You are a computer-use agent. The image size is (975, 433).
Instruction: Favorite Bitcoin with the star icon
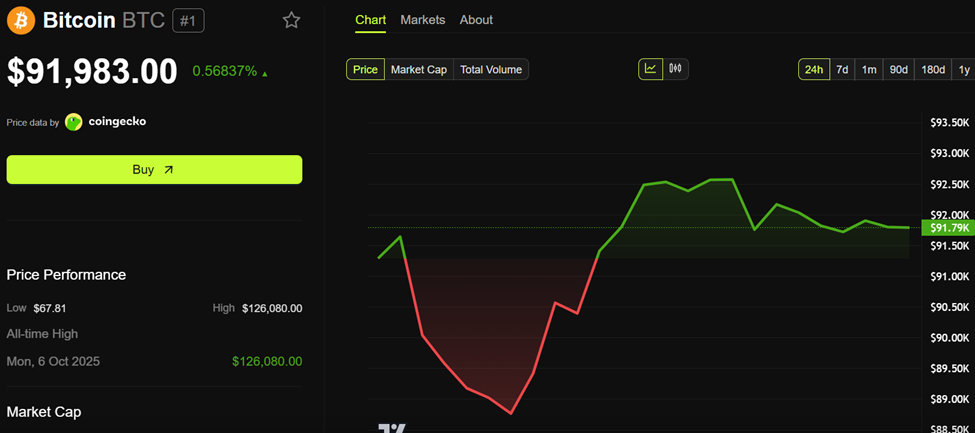pyautogui.click(x=291, y=20)
